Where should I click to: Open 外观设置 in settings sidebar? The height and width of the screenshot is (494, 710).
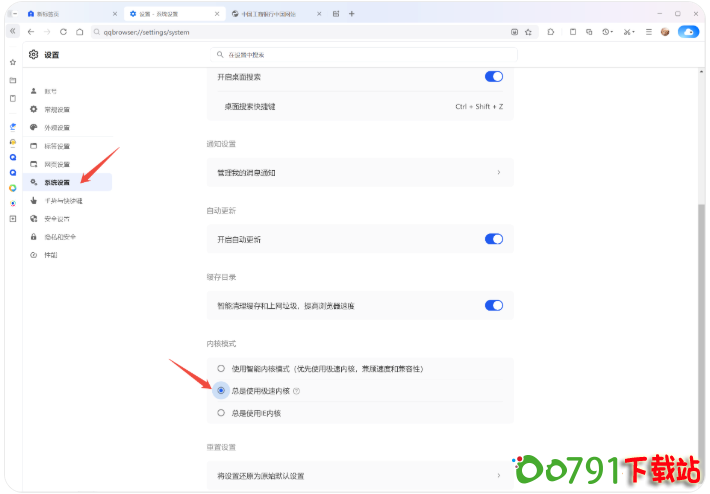[57, 128]
